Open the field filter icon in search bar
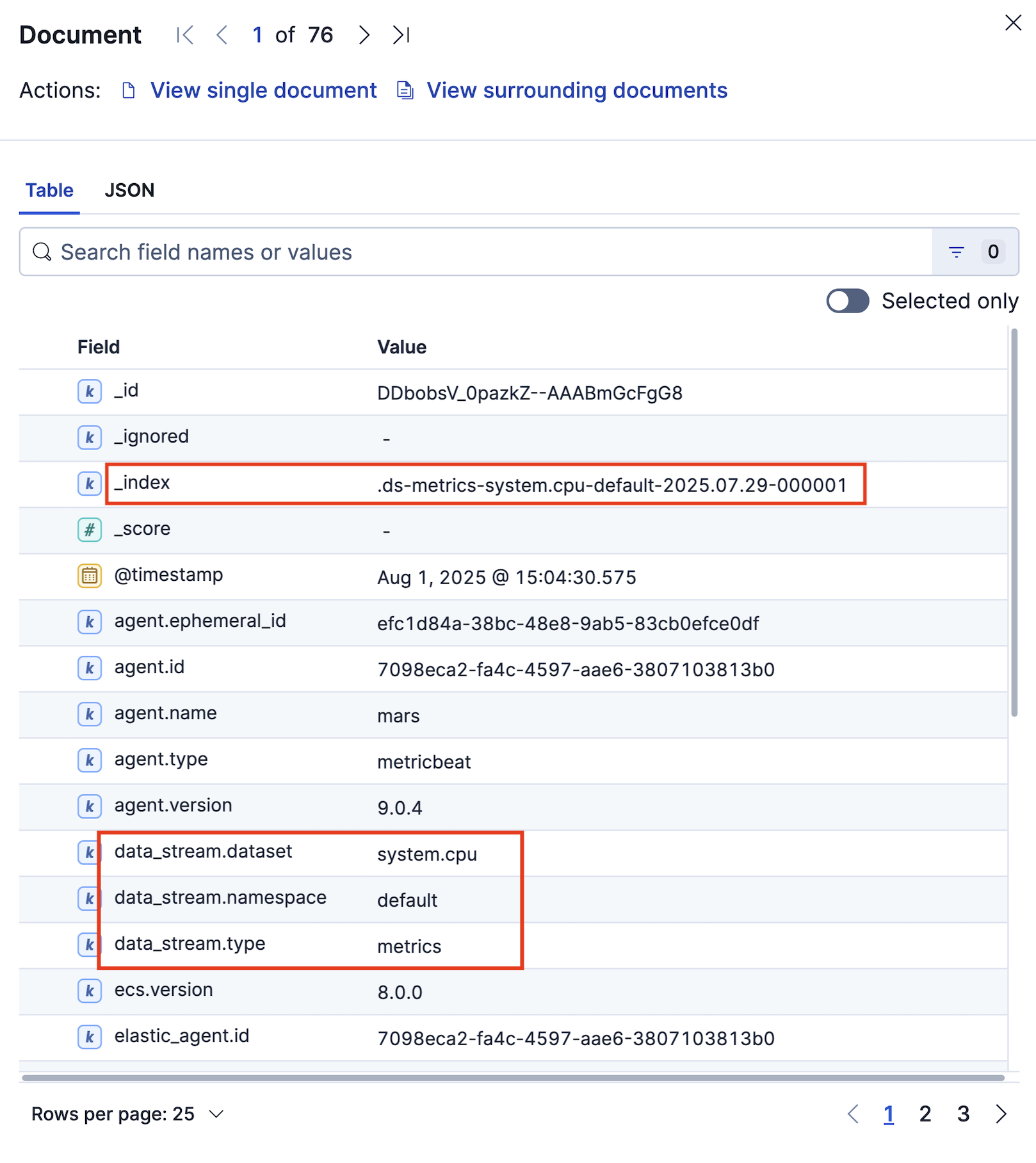Image resolution: width=1036 pixels, height=1163 pixels. pyautogui.click(x=955, y=252)
